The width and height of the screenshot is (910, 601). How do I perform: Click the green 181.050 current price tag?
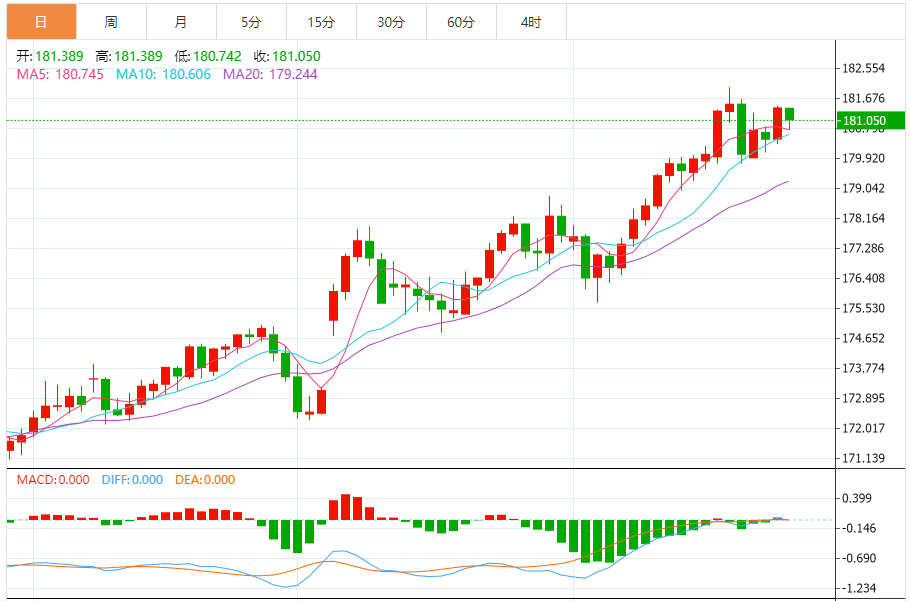tap(871, 121)
